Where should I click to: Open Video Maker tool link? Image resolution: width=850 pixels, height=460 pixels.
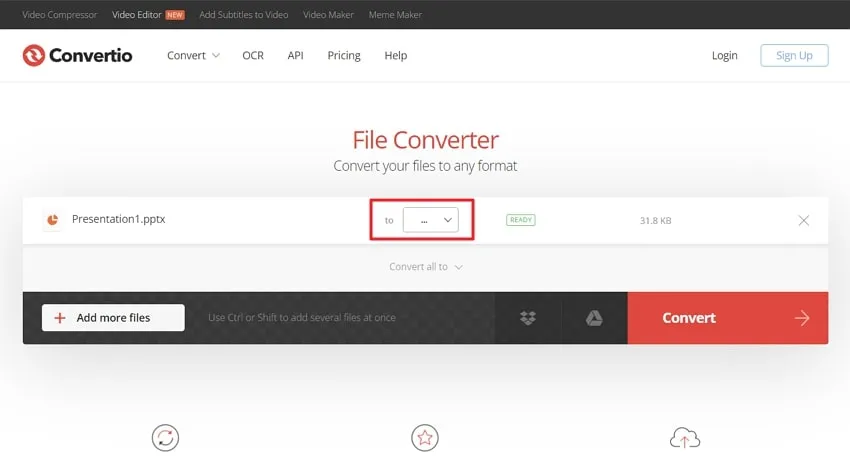click(x=328, y=15)
